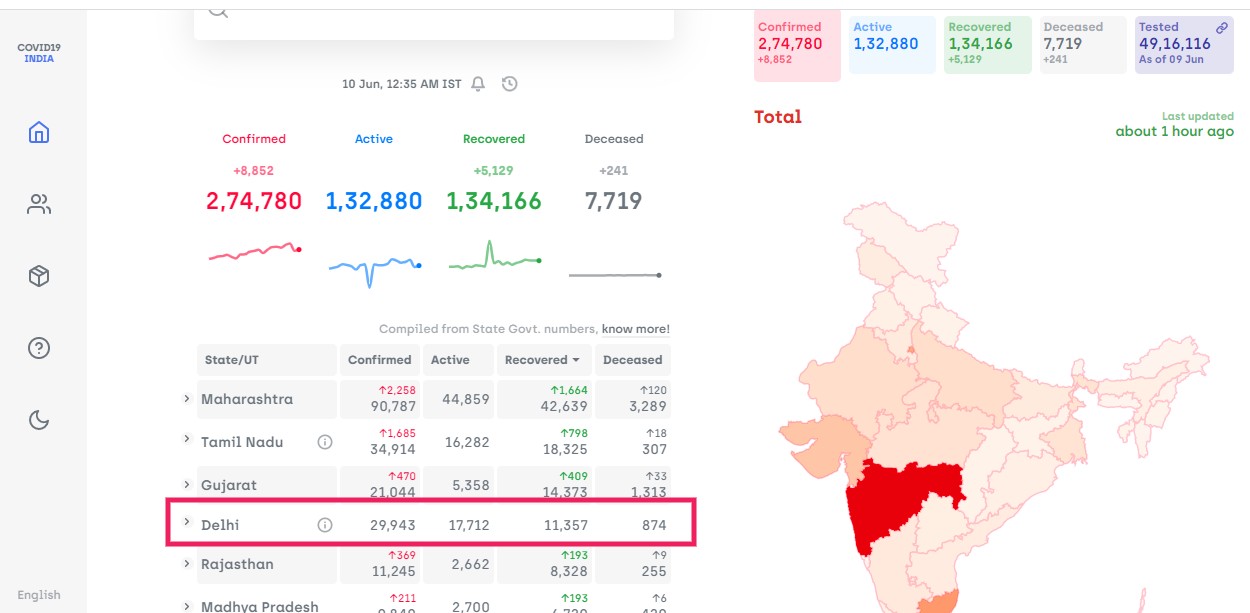Screen dimensions: 1250x613
Task: Expand the Rajasthan state row
Action: click(x=186, y=564)
